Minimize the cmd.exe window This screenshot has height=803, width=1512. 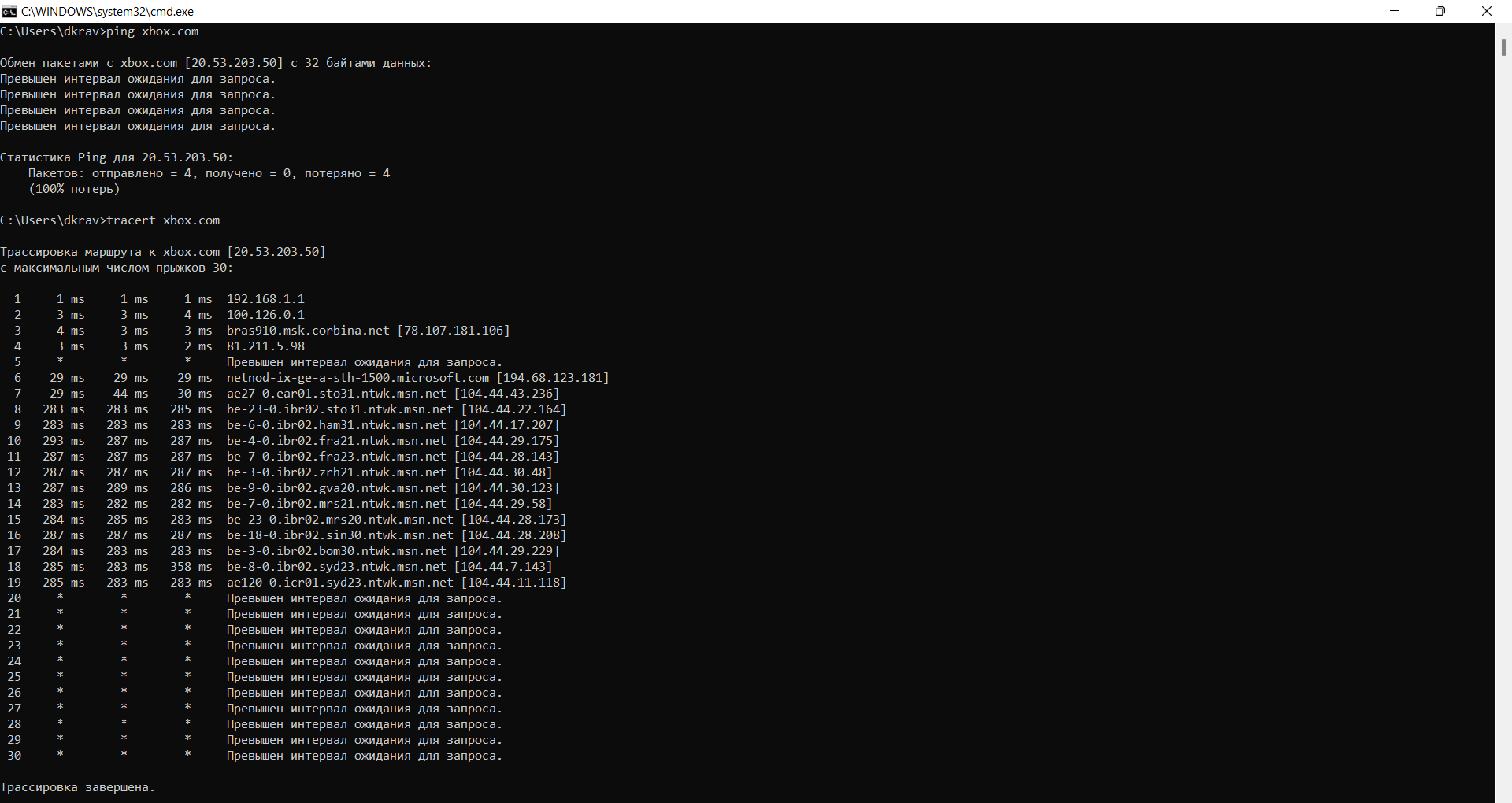pyautogui.click(x=1395, y=11)
